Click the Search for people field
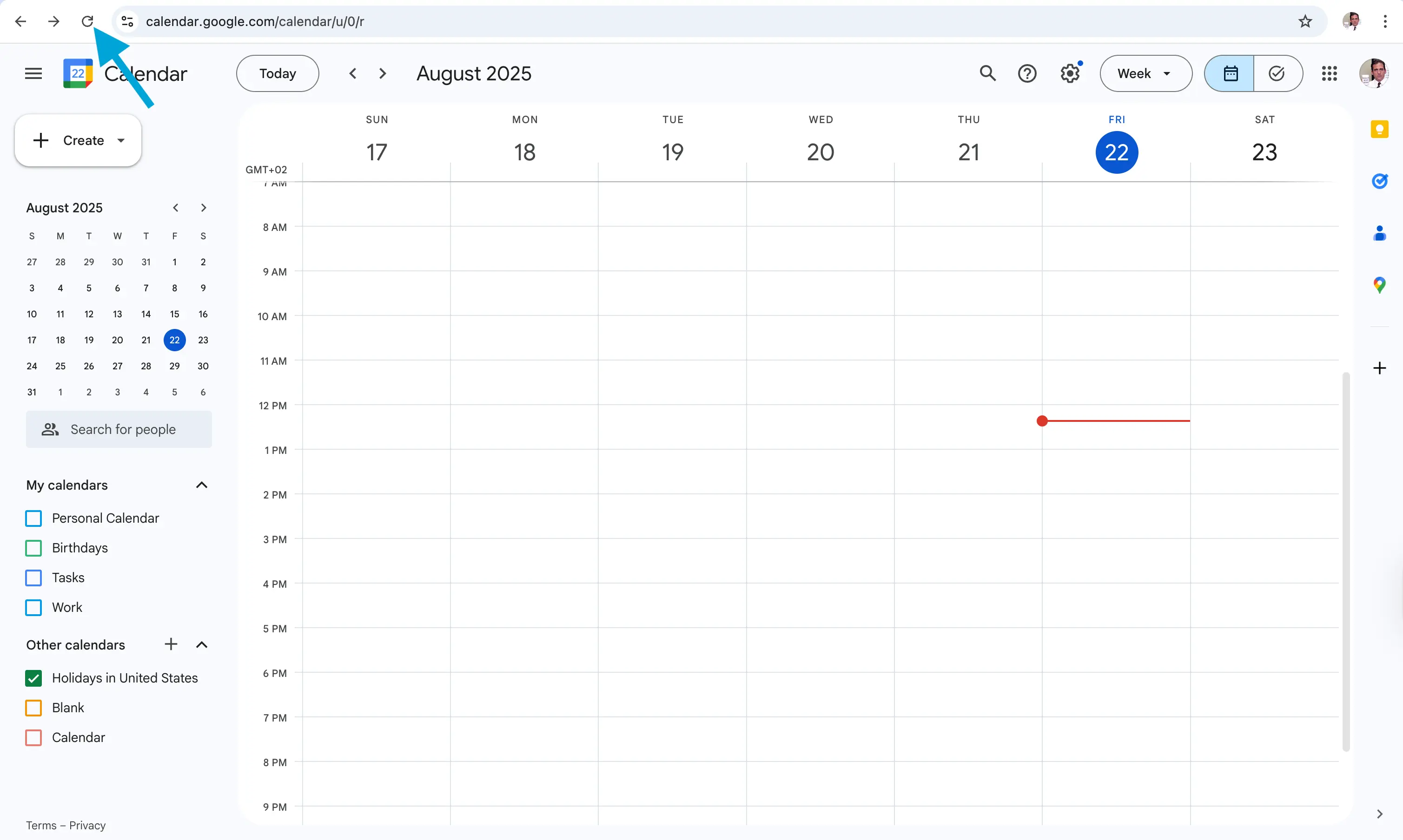The height and width of the screenshot is (840, 1403). click(119, 429)
